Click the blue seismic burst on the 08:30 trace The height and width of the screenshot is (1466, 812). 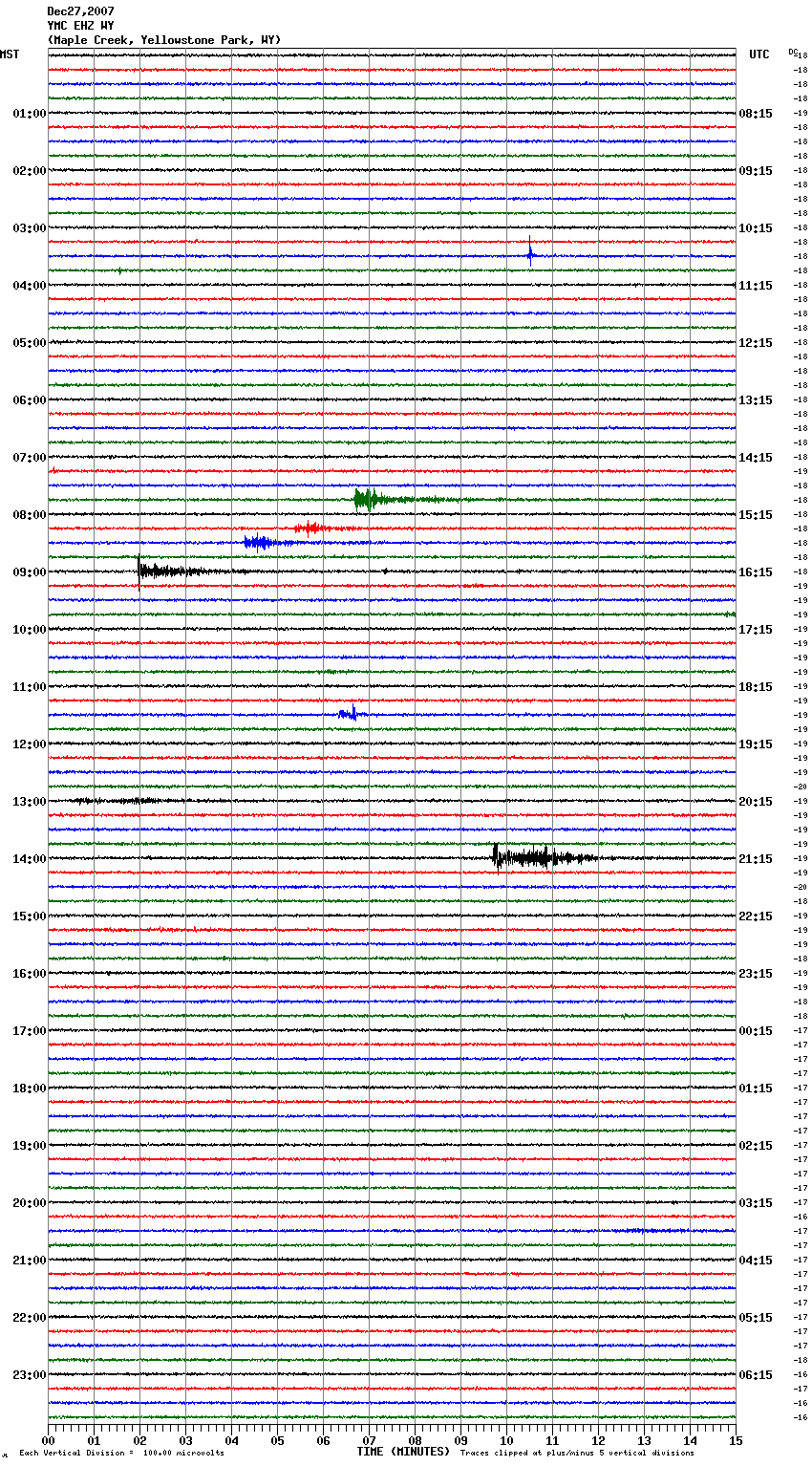(259, 543)
